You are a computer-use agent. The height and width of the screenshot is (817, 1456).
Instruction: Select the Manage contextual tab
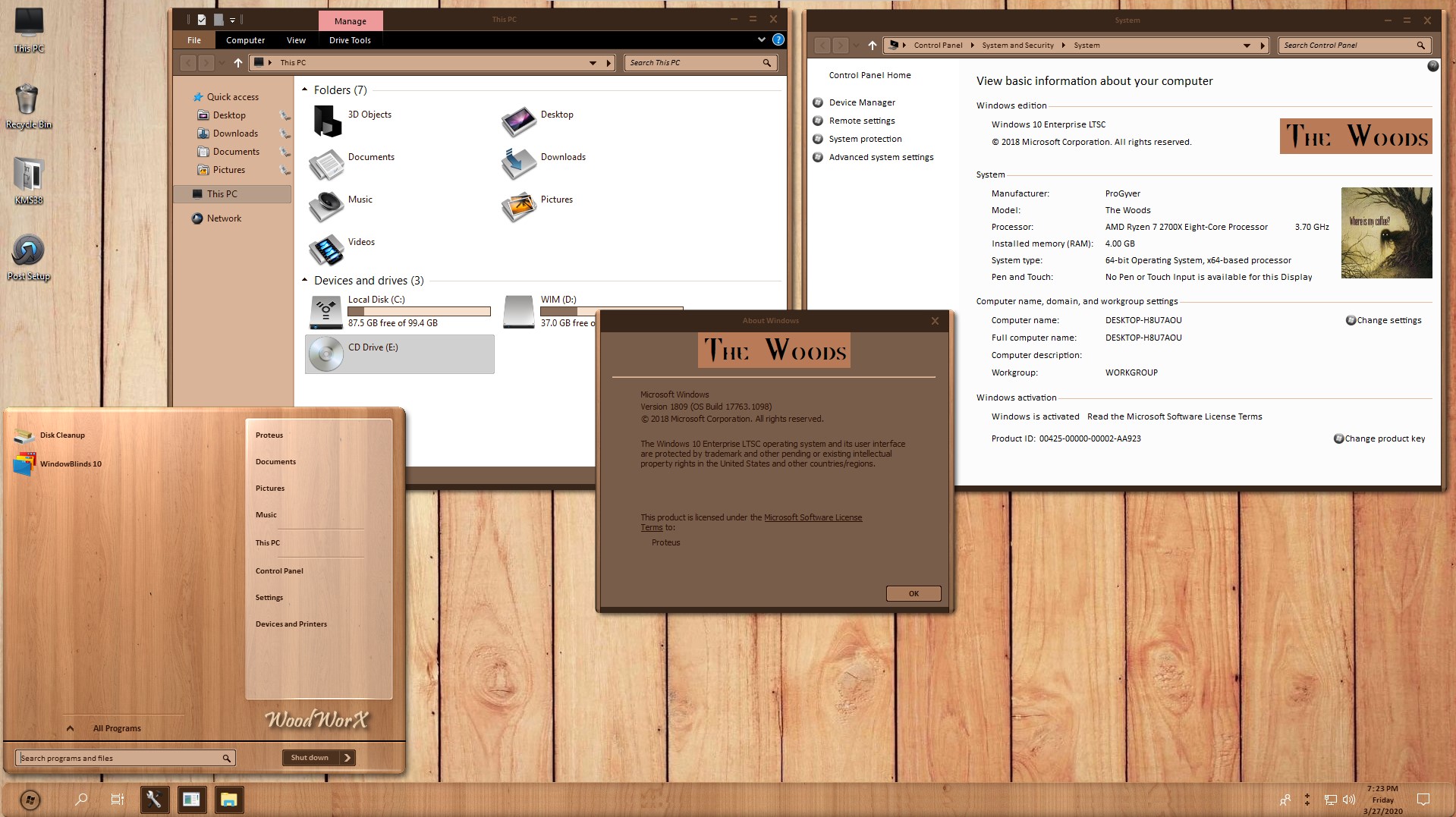point(350,21)
